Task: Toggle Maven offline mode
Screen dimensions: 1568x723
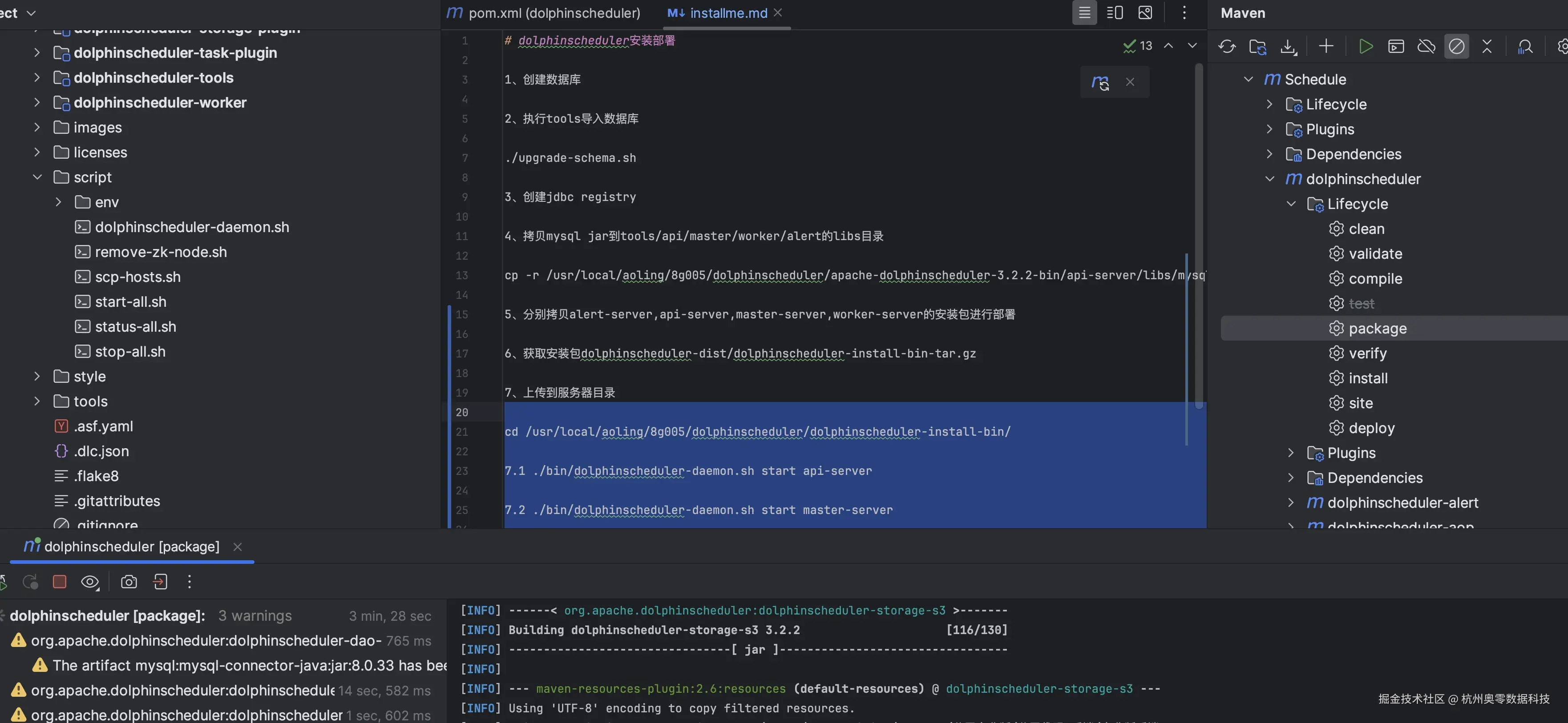Action: point(1426,46)
